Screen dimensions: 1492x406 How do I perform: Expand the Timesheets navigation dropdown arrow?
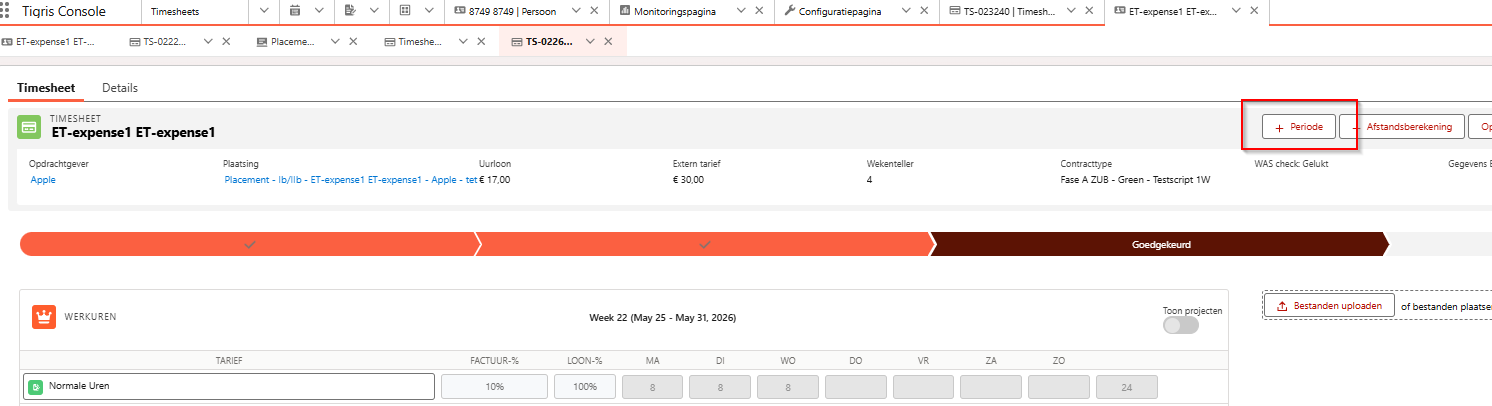click(x=265, y=11)
